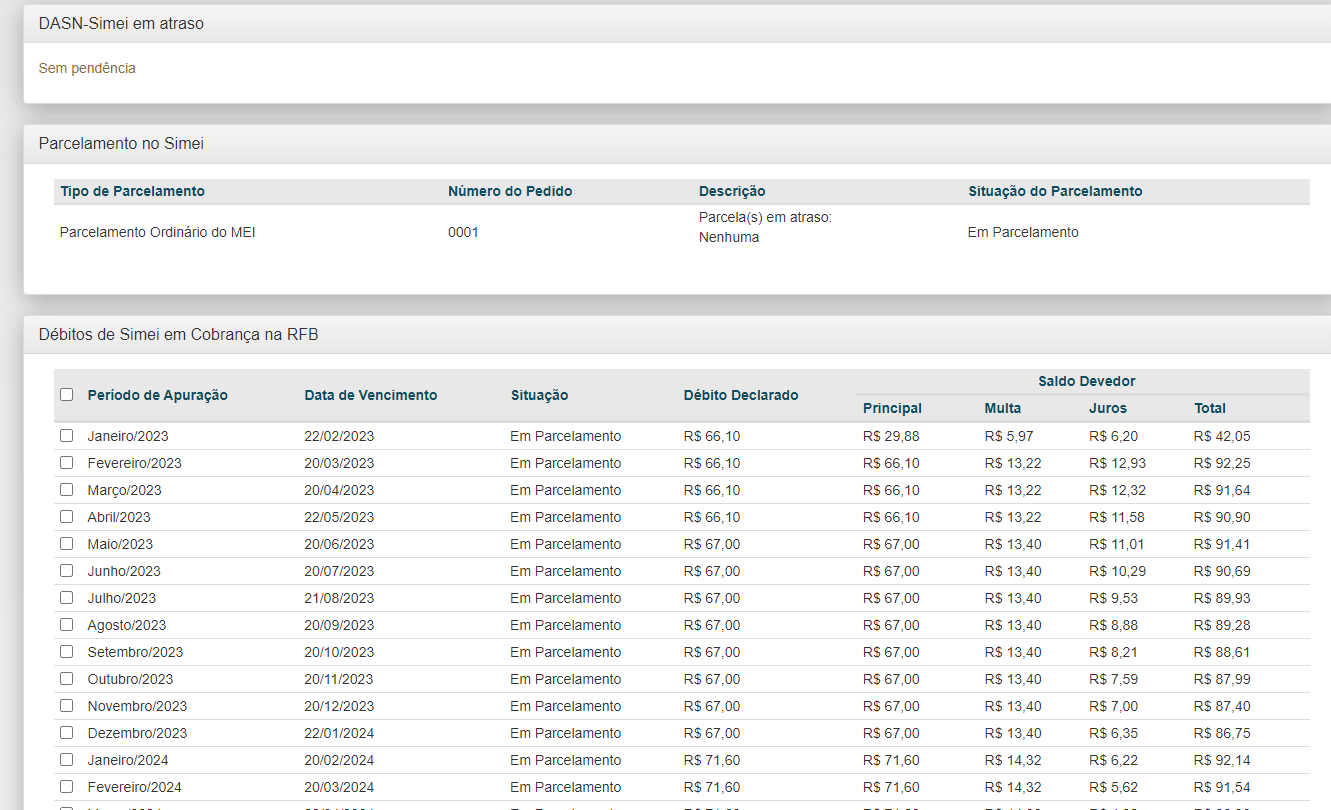Select the Junho/2023 checkbox
The height and width of the screenshot is (810, 1331).
tap(66, 571)
